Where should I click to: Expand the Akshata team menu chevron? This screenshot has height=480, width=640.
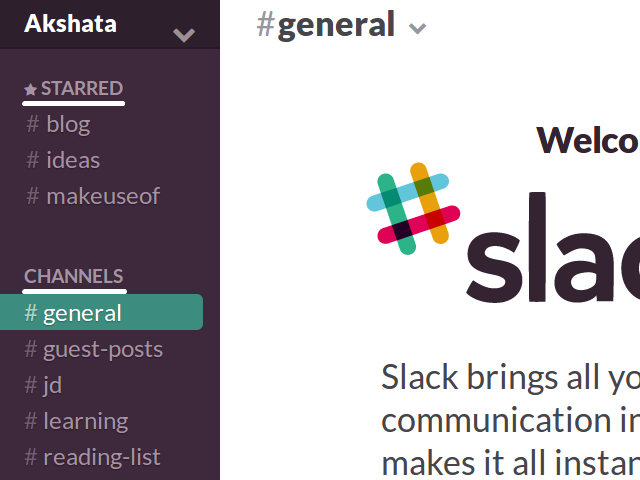(184, 35)
